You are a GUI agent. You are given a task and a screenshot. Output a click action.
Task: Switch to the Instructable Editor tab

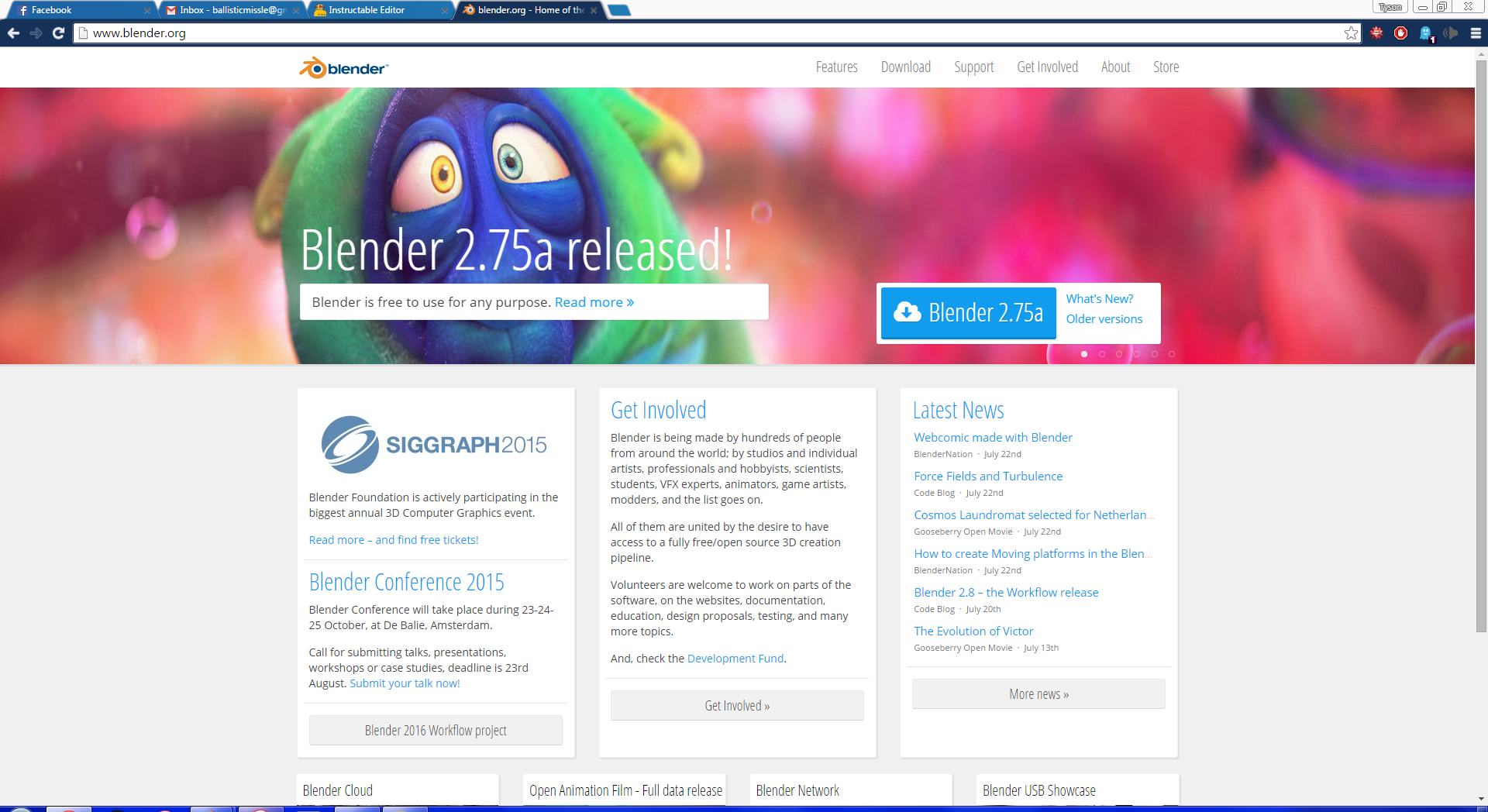[378, 10]
